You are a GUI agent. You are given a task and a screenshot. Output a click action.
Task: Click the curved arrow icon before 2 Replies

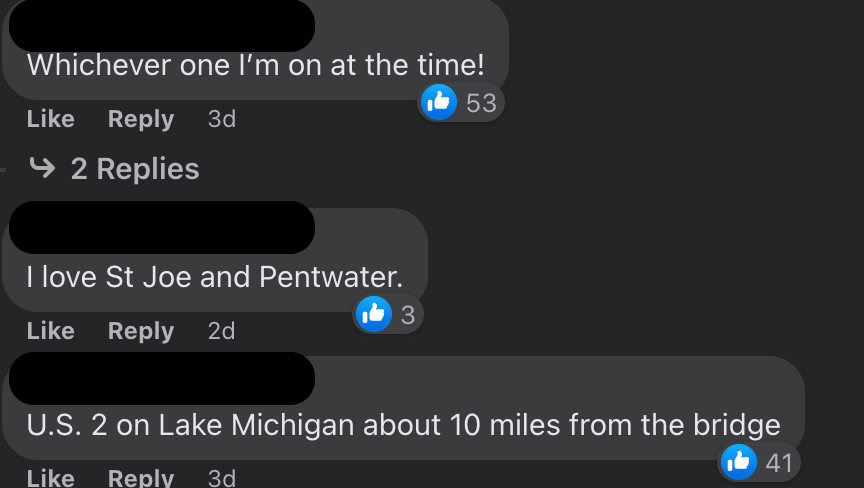click(x=42, y=168)
